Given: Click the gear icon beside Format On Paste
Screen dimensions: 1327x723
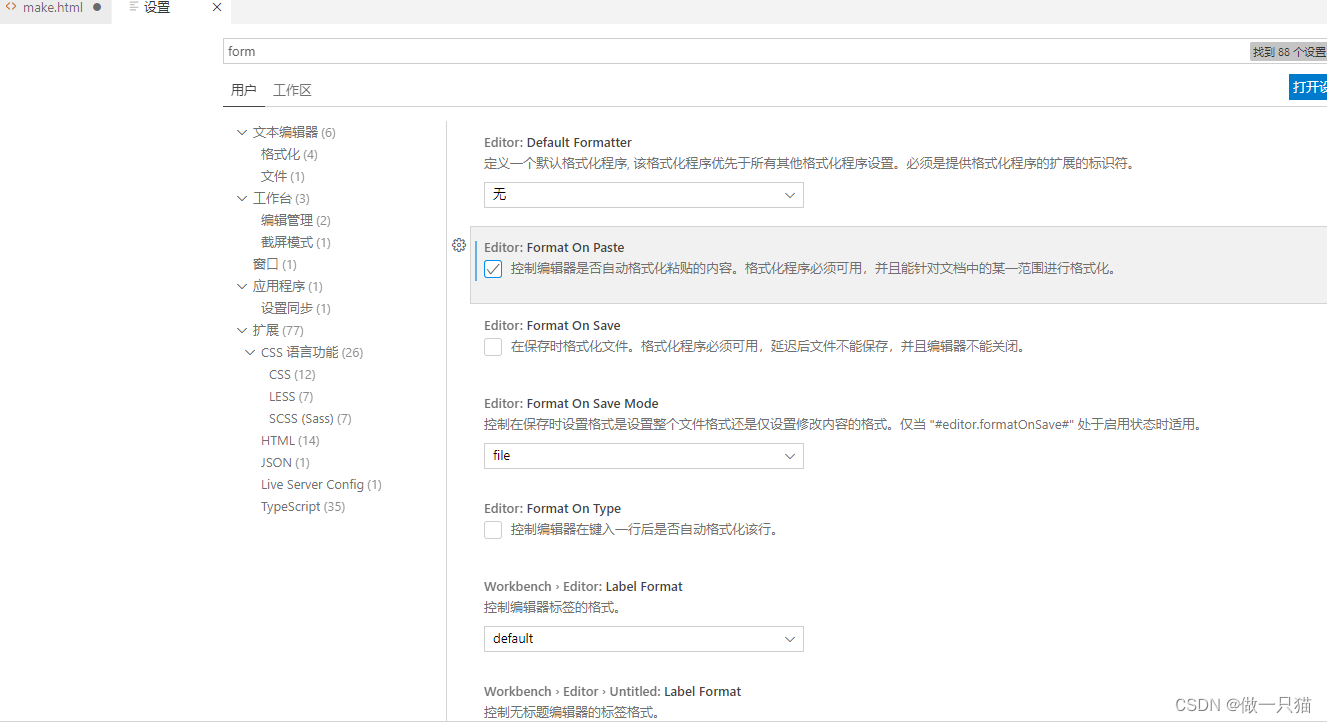Looking at the screenshot, I should (x=459, y=245).
